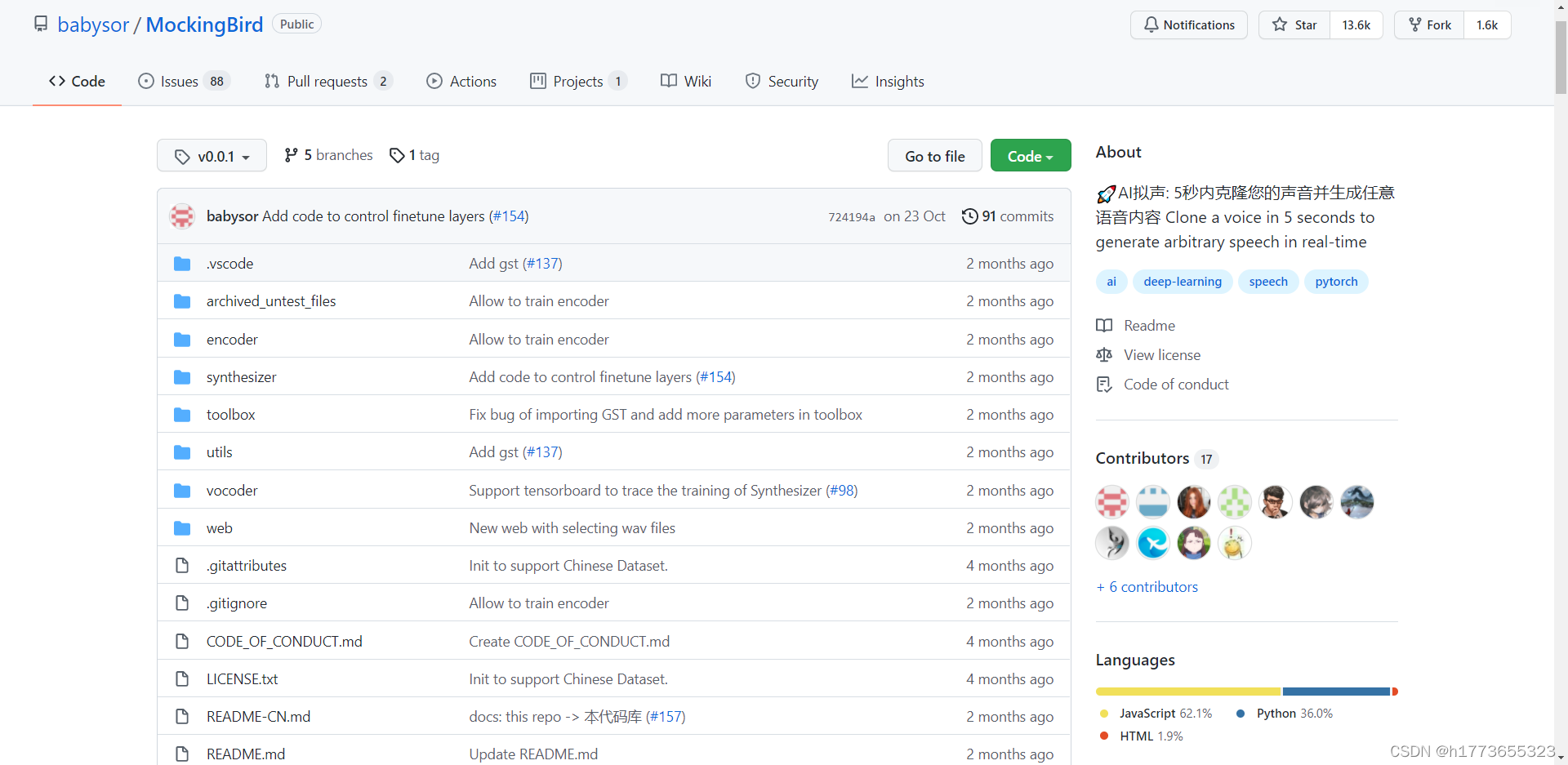This screenshot has width=1568, height=765.
Task: Open the archived_untest_files folder name
Action: click(x=271, y=301)
